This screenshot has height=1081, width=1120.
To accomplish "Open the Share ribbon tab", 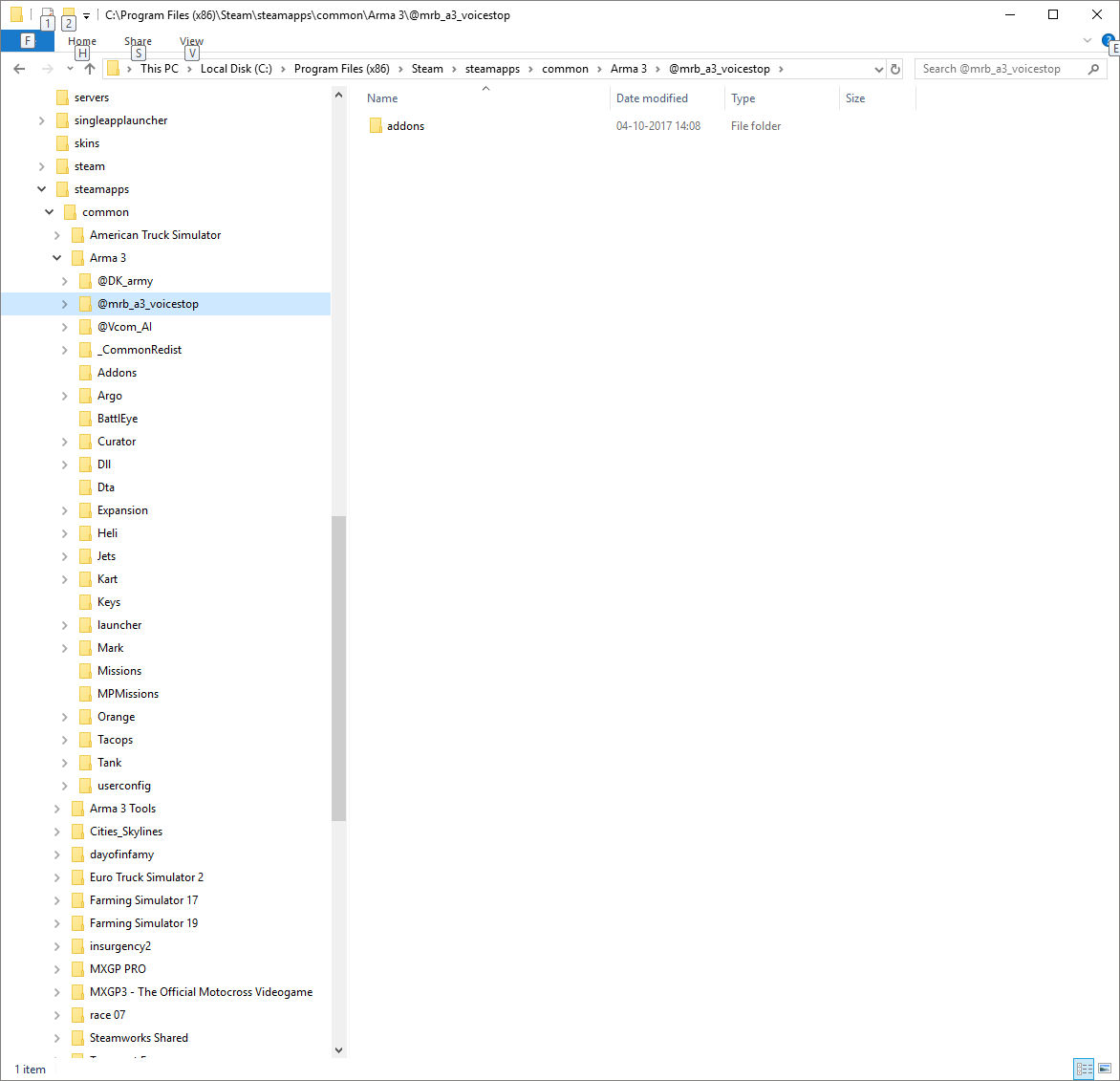I will click(138, 41).
